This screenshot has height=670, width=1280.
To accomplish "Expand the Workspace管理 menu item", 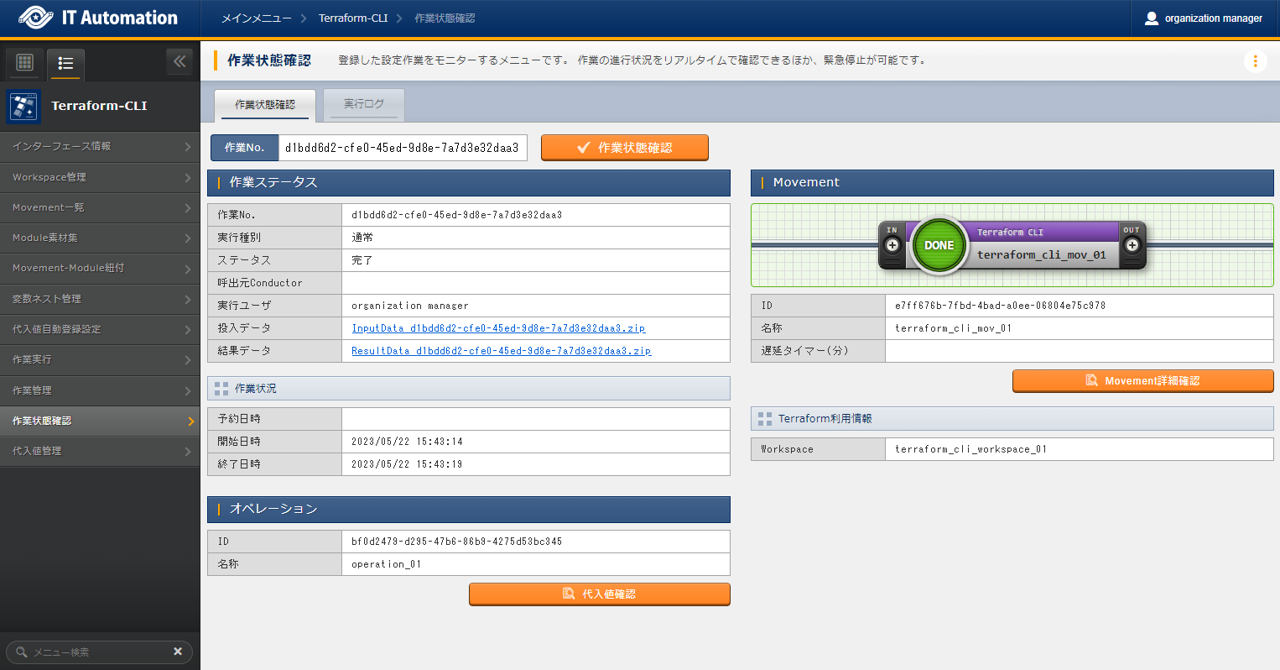I will pos(100,177).
